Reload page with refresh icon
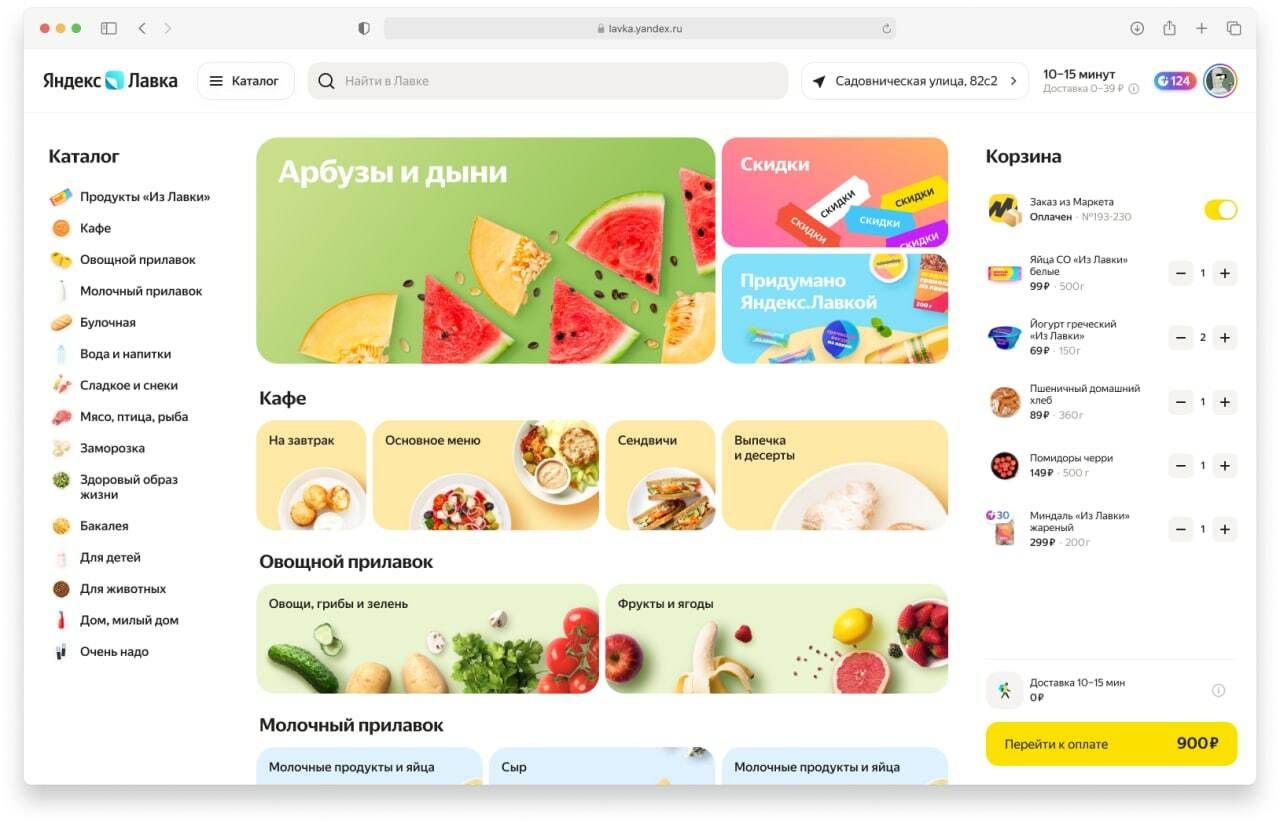The image size is (1280, 824). [x=886, y=29]
